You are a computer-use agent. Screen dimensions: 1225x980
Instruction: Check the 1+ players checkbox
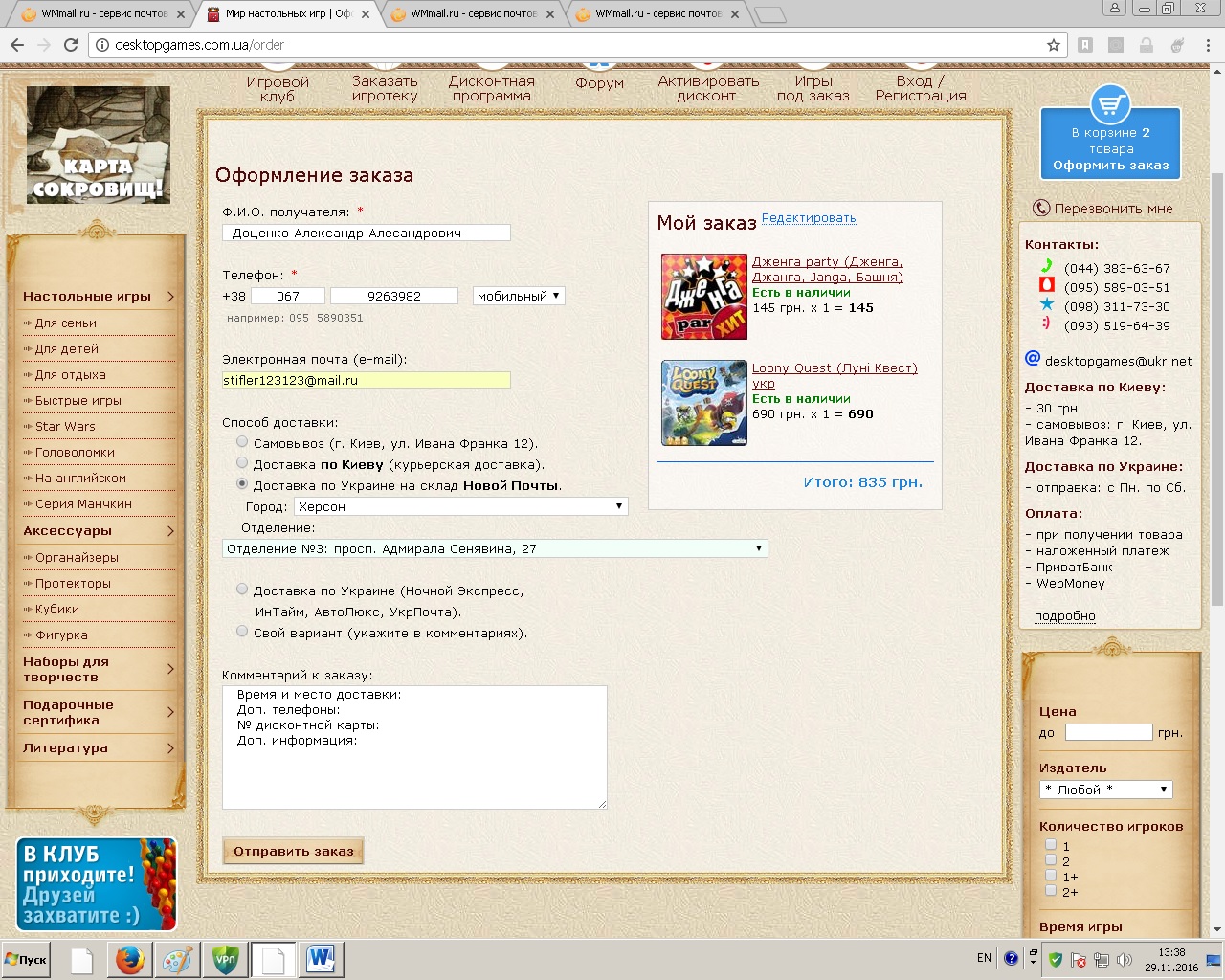pyautogui.click(x=1051, y=876)
